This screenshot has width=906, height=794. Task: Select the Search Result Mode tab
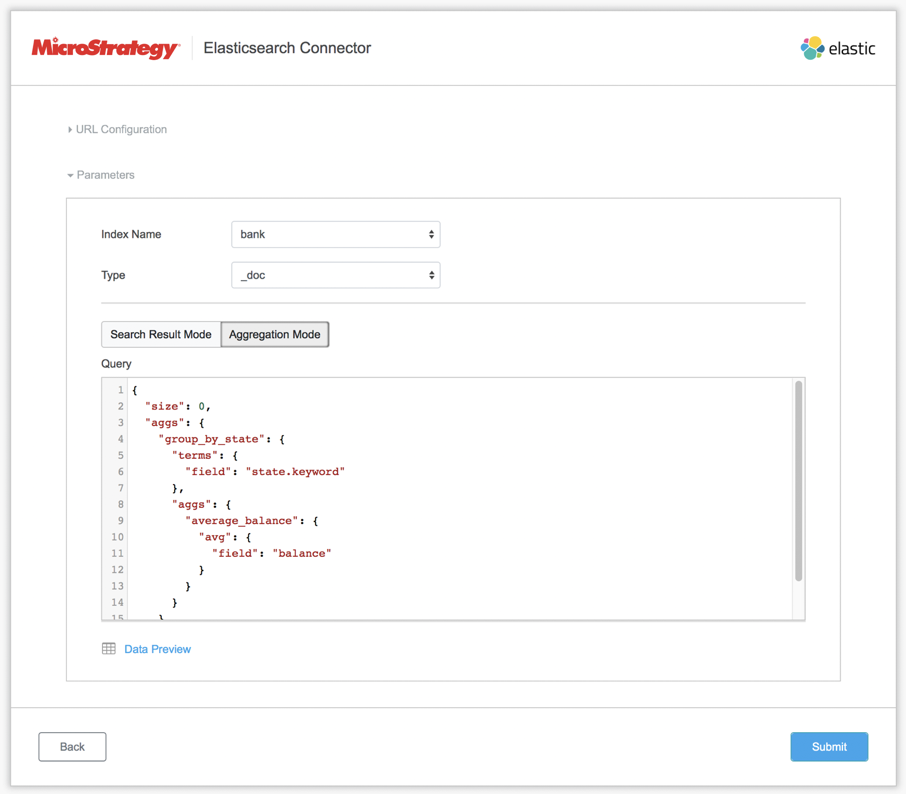(160, 334)
